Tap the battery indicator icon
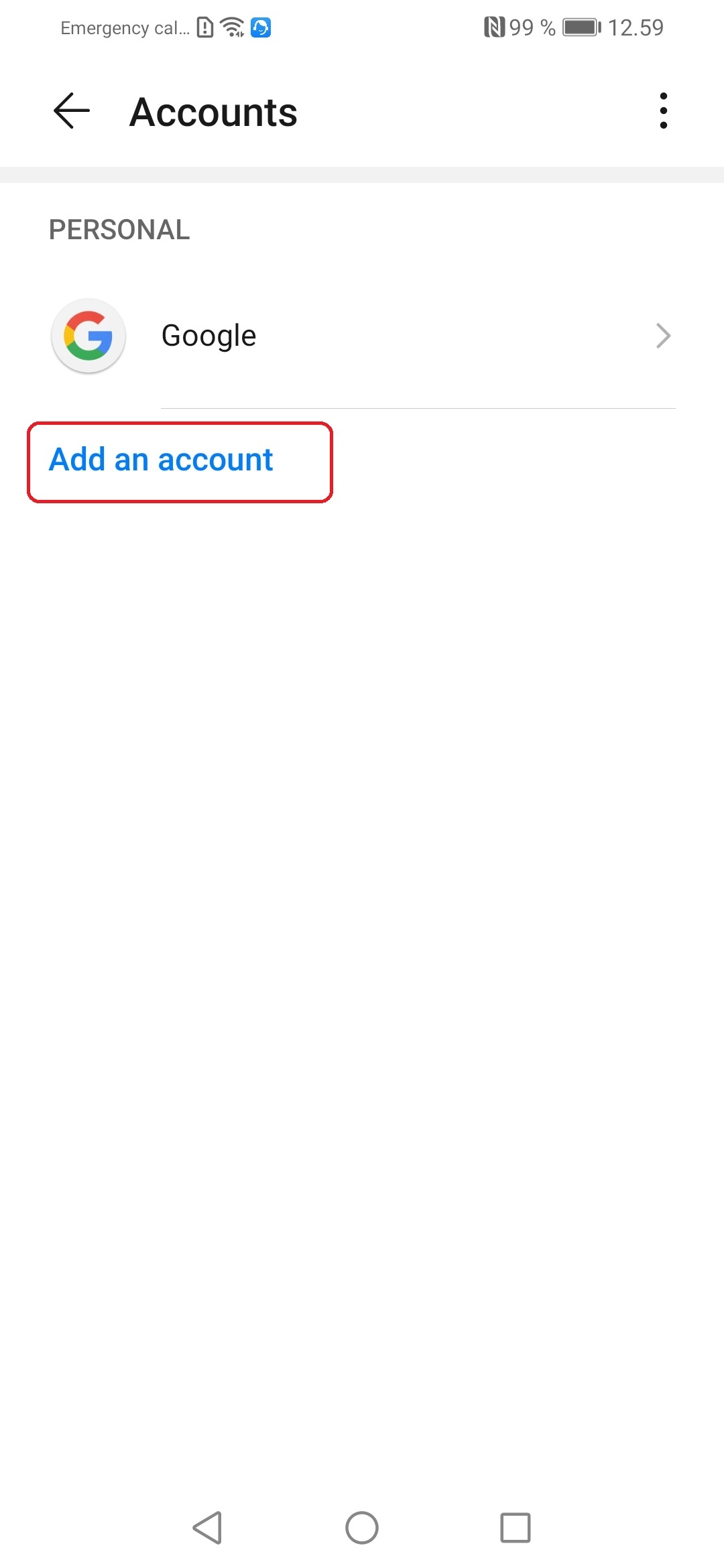Image resolution: width=724 pixels, height=1568 pixels. tap(582, 27)
